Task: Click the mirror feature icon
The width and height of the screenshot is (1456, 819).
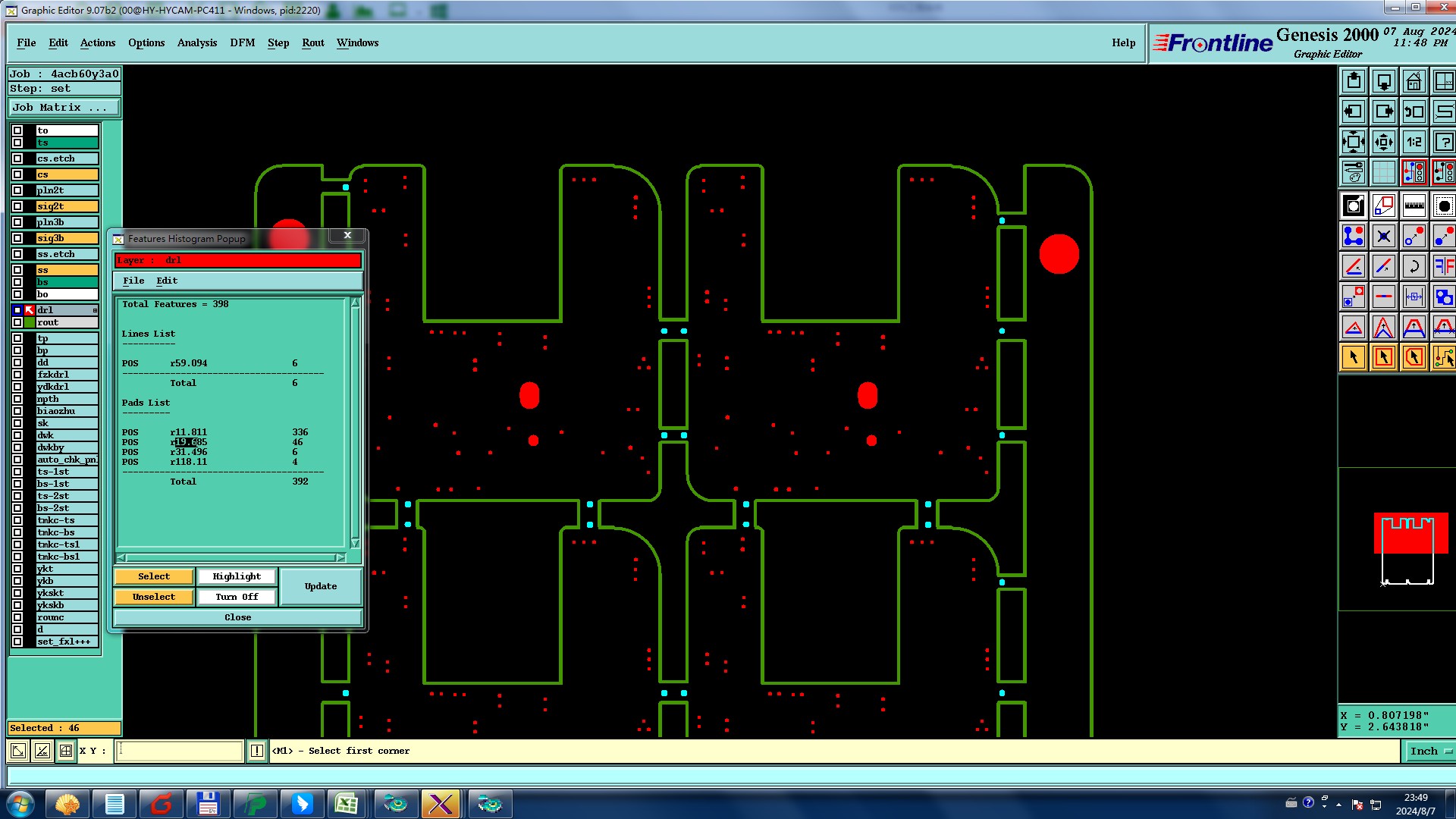Action: tap(1444, 266)
